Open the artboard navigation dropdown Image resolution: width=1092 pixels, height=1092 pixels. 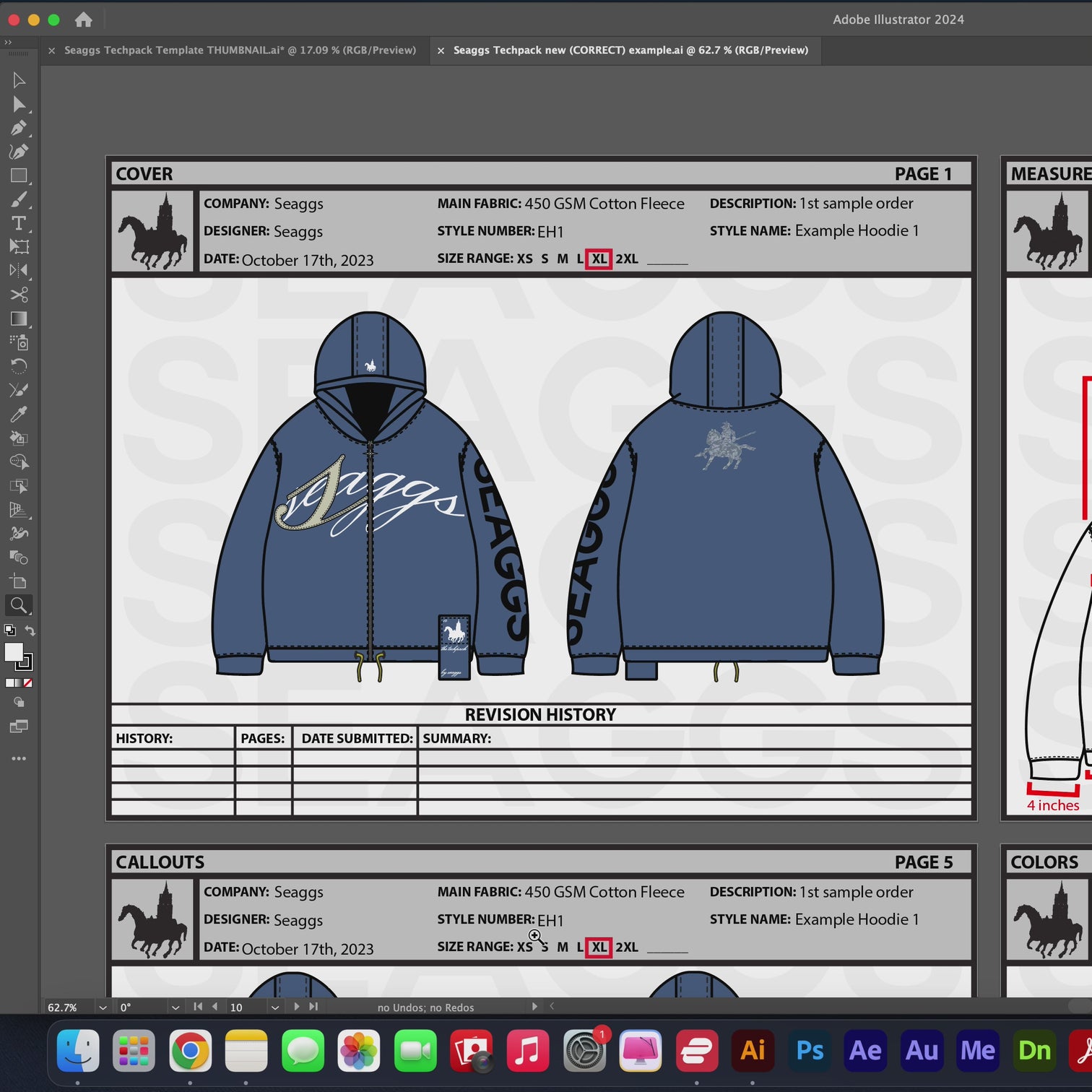click(x=275, y=1007)
